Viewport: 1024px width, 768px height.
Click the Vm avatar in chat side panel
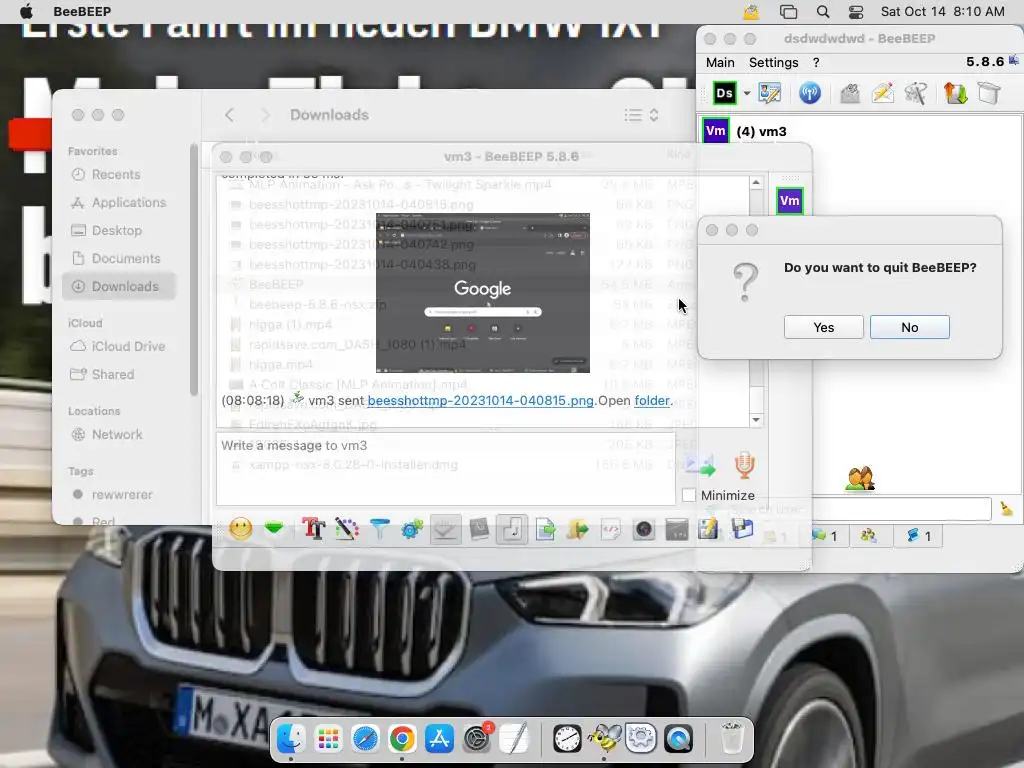coord(790,200)
